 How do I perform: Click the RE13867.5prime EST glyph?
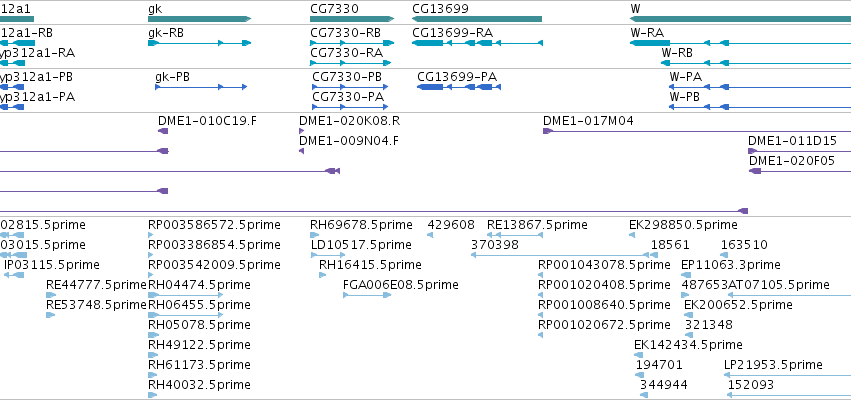515,234
